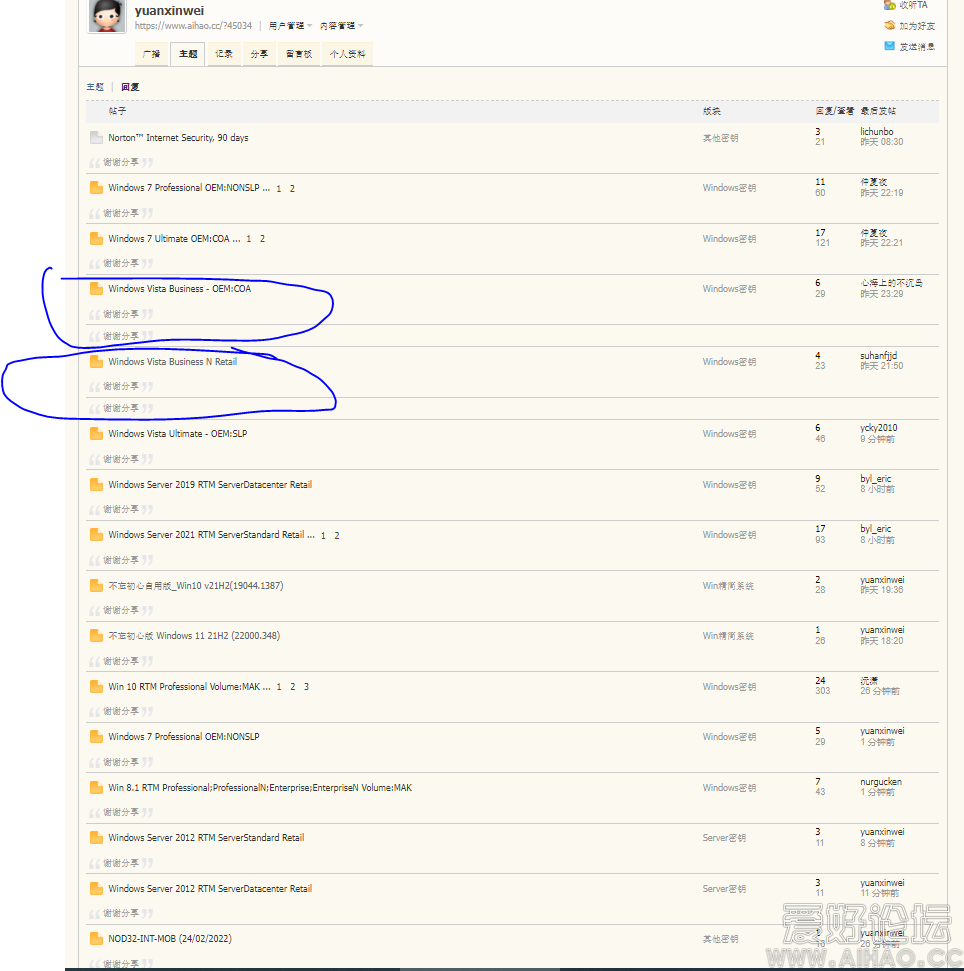964x971 pixels.
Task: Click the 发送消息 envelope icon
Action: coord(890,46)
